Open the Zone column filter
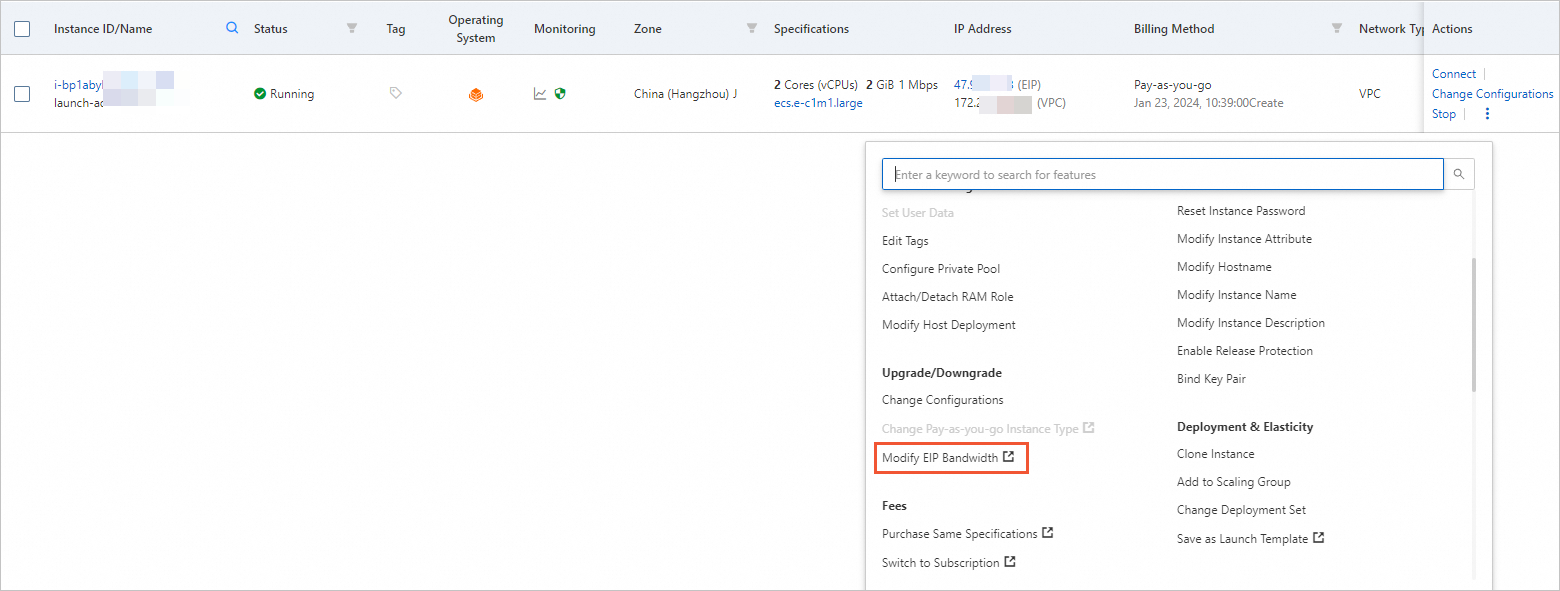This screenshot has width=1560, height=591. [x=751, y=29]
